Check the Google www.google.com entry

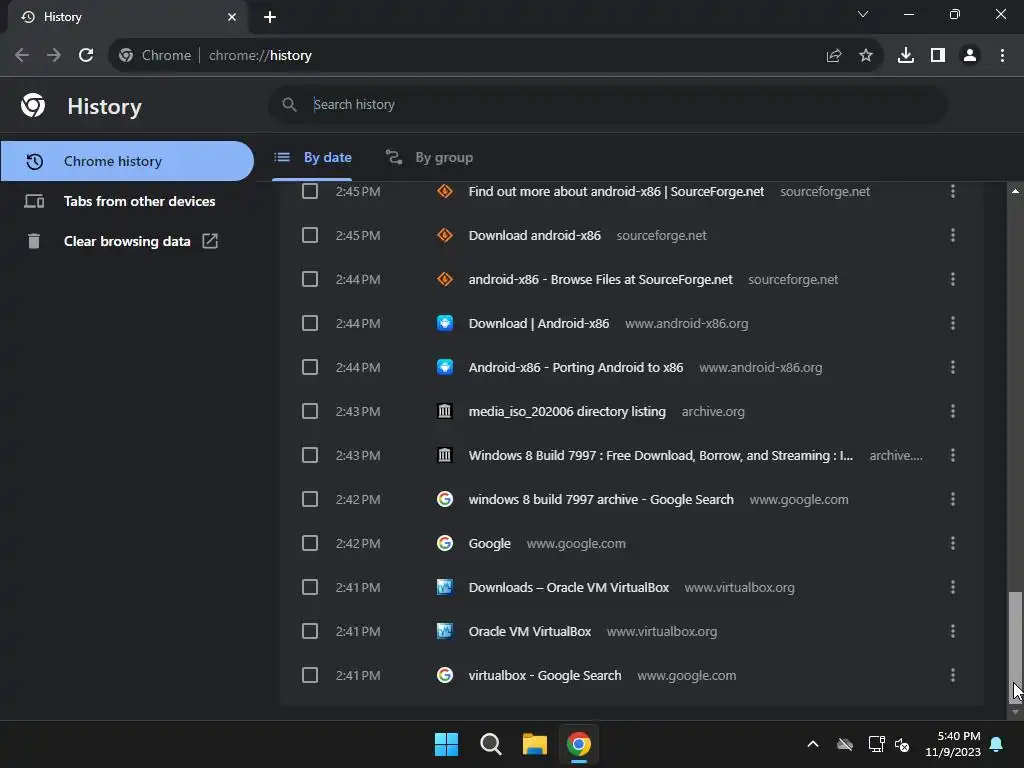pos(310,543)
